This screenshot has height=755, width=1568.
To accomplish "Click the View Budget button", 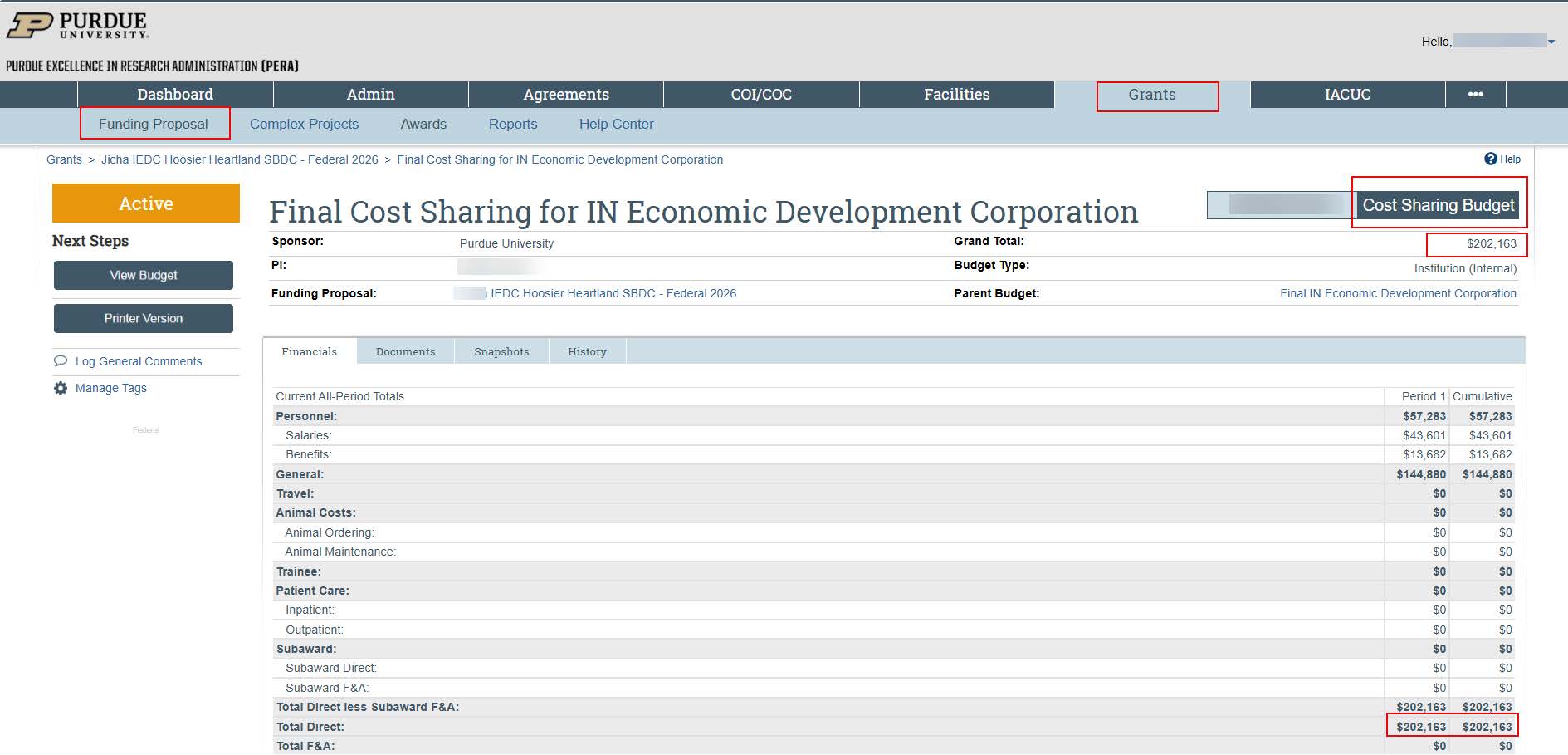I will pos(144,275).
